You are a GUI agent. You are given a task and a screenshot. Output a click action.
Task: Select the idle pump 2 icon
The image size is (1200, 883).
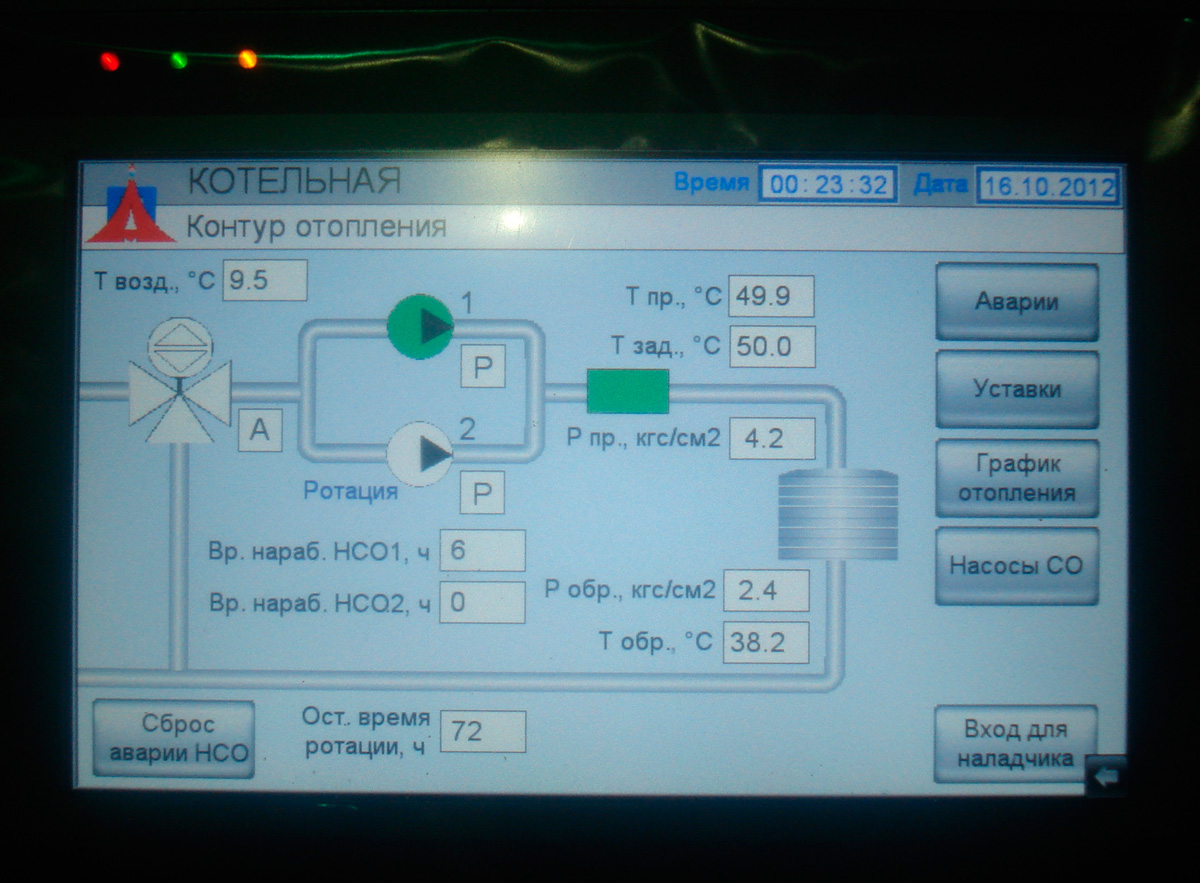[420, 454]
